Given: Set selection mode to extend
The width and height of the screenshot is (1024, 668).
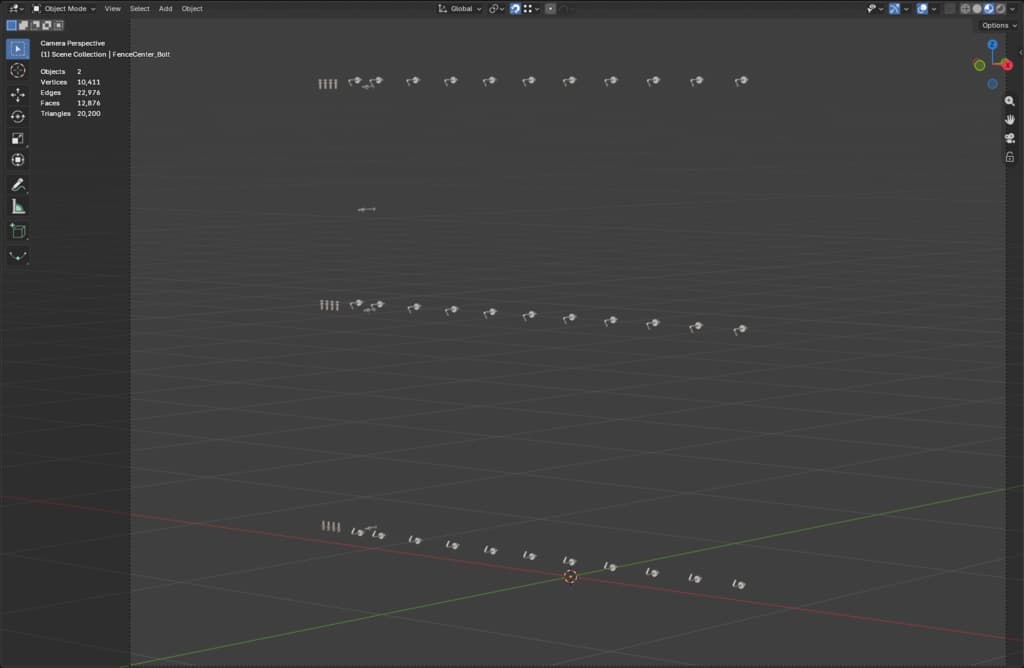Looking at the screenshot, I should click(23, 25).
